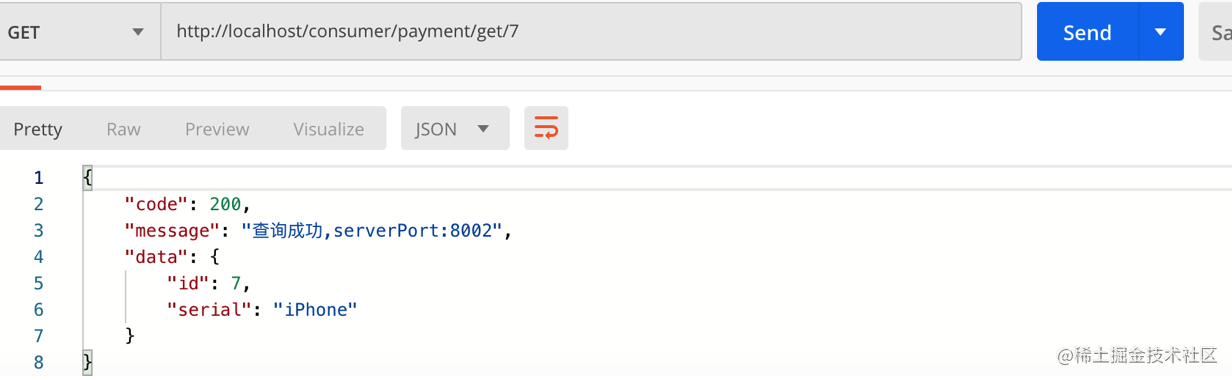1232x380 pixels.
Task: Click the closing brace on line 8
Action: pos(88,362)
